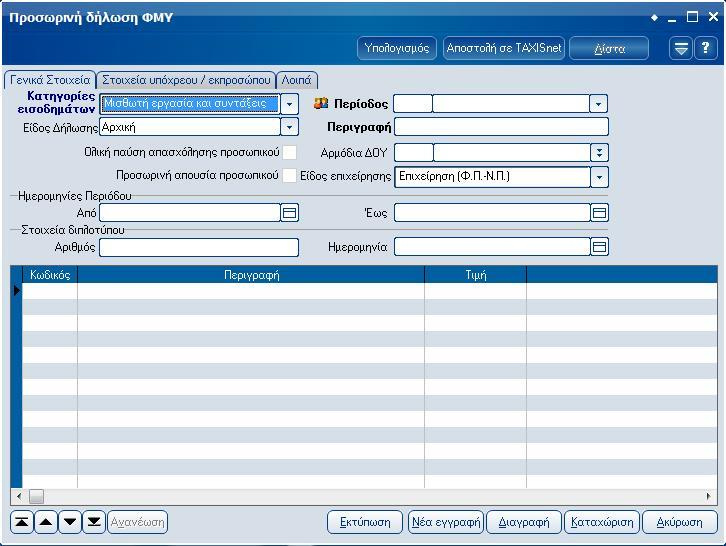Expand Κατηγορίες εισοδημάτων dropdown arrow
726x546 pixels.
[x=290, y=104]
